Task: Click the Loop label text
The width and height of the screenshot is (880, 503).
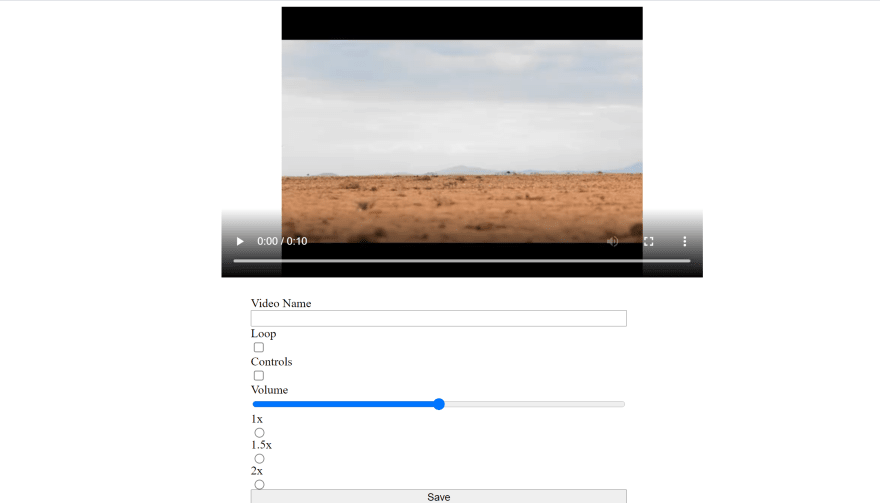Action: point(263,333)
